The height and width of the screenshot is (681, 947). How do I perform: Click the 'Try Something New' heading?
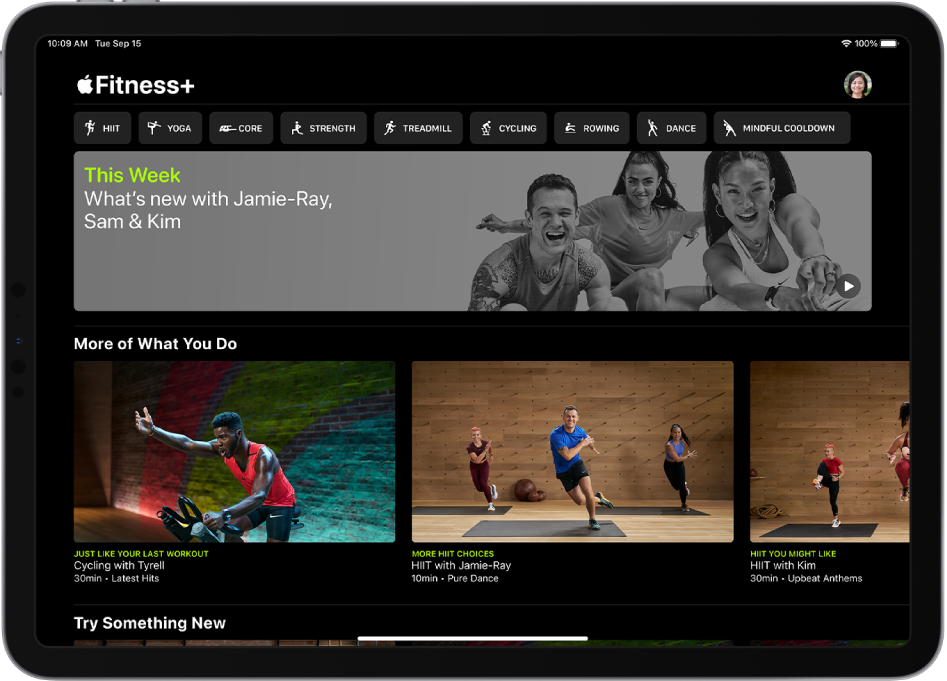coord(150,623)
